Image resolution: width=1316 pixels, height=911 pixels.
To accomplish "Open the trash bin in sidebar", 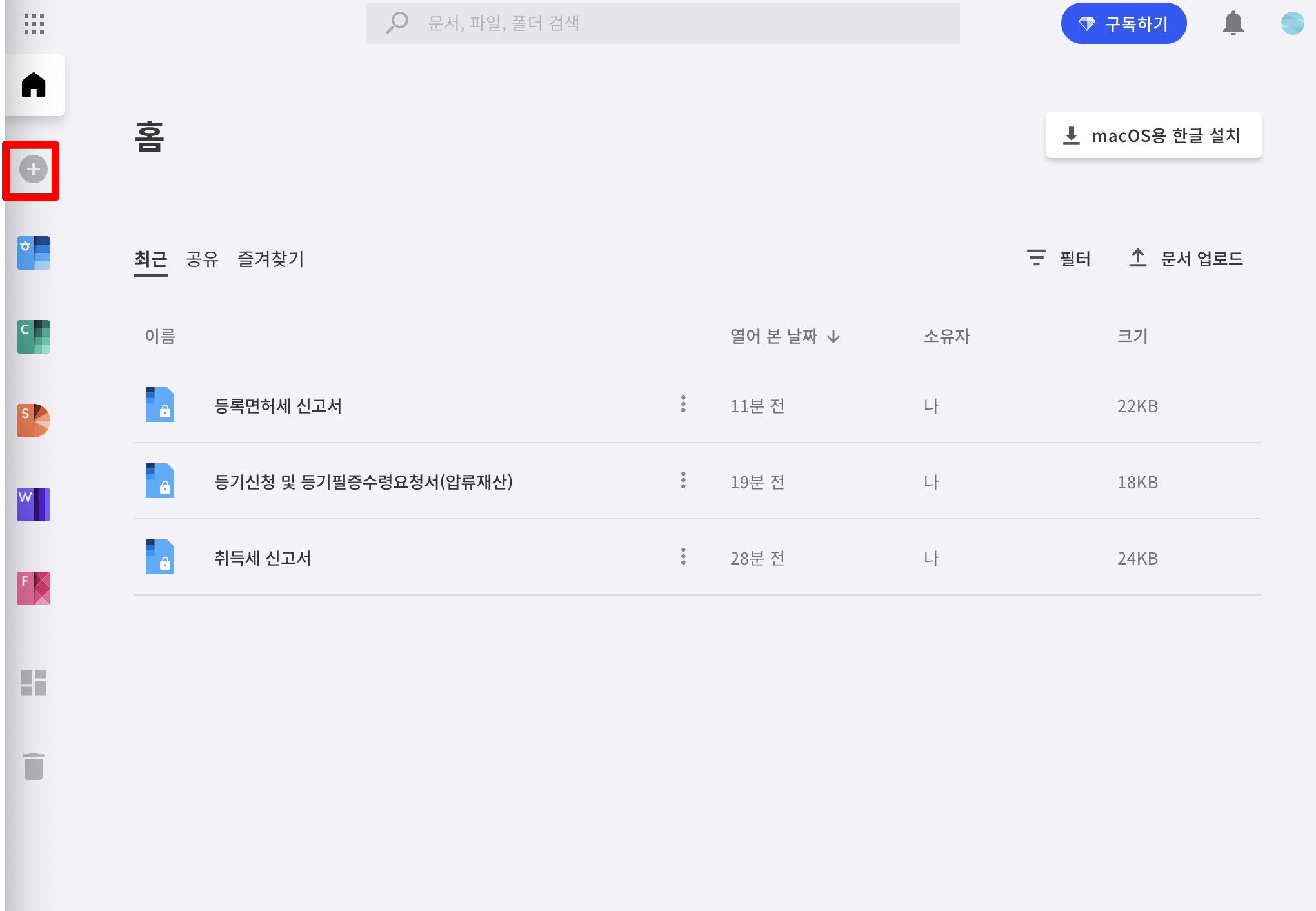I will [34, 766].
